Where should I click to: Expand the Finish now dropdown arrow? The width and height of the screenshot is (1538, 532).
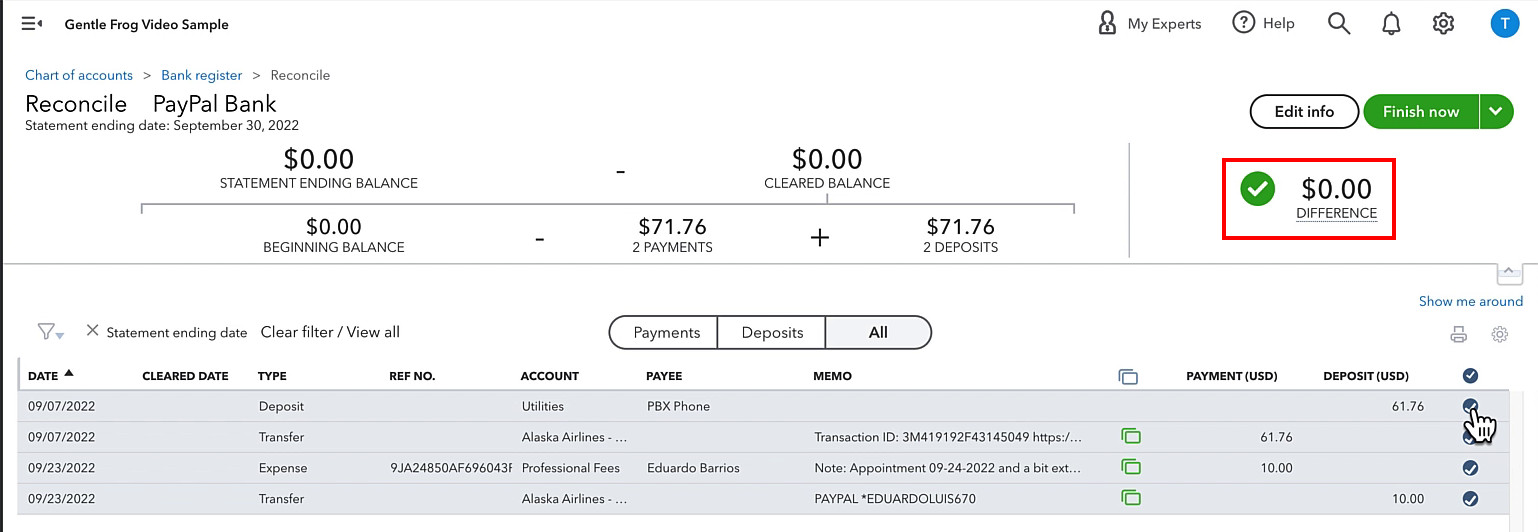[1494, 112]
